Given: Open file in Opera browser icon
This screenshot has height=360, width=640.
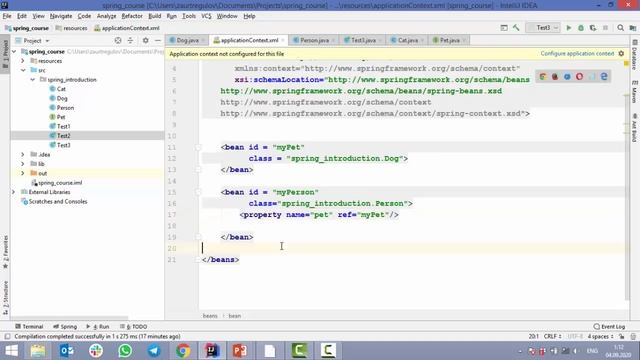Looking at the screenshot, I should pos(580,76).
